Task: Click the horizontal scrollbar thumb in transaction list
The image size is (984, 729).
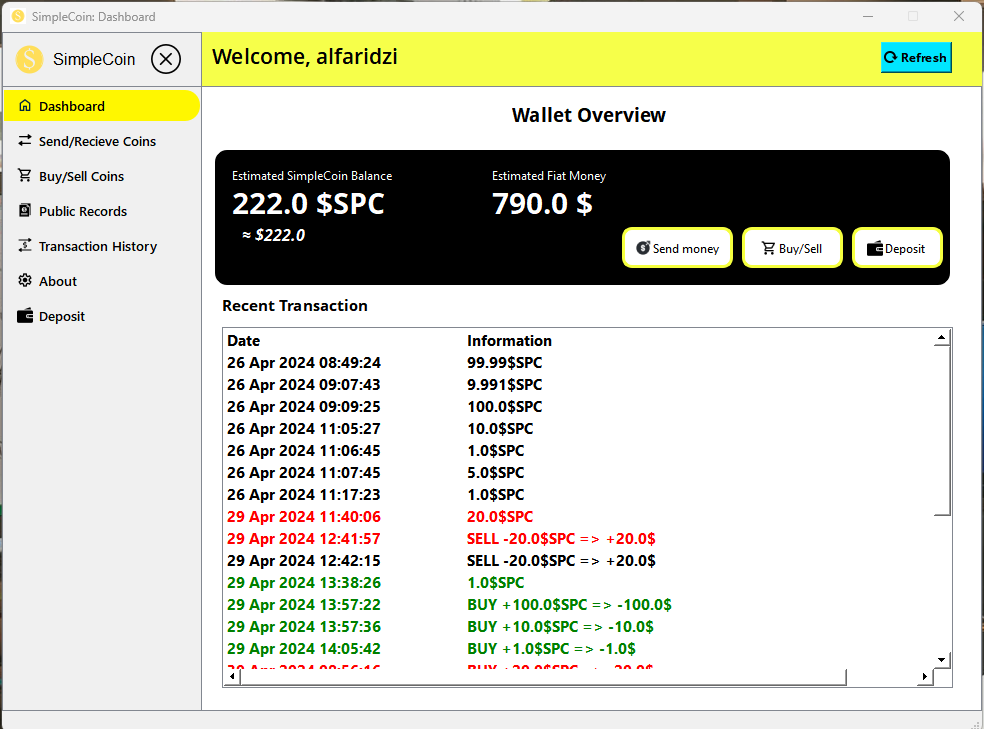Action: (543, 676)
